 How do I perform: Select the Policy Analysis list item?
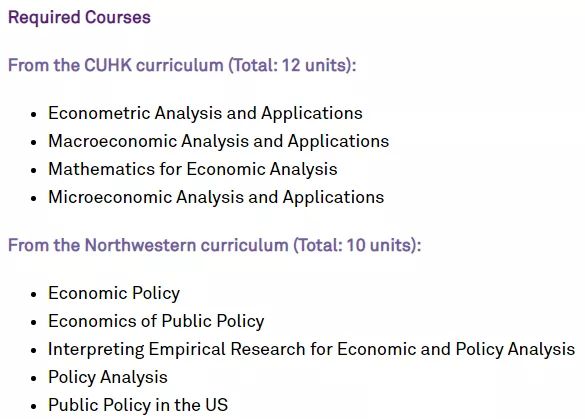click(108, 378)
